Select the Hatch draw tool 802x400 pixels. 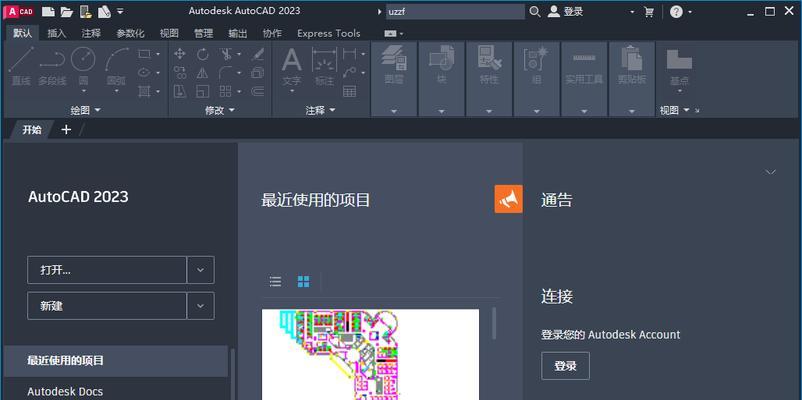(144, 92)
